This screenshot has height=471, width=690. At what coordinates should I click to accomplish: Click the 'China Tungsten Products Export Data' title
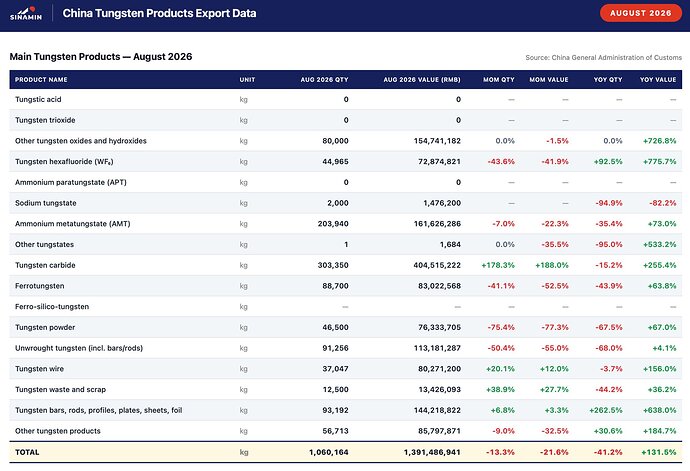click(x=159, y=13)
